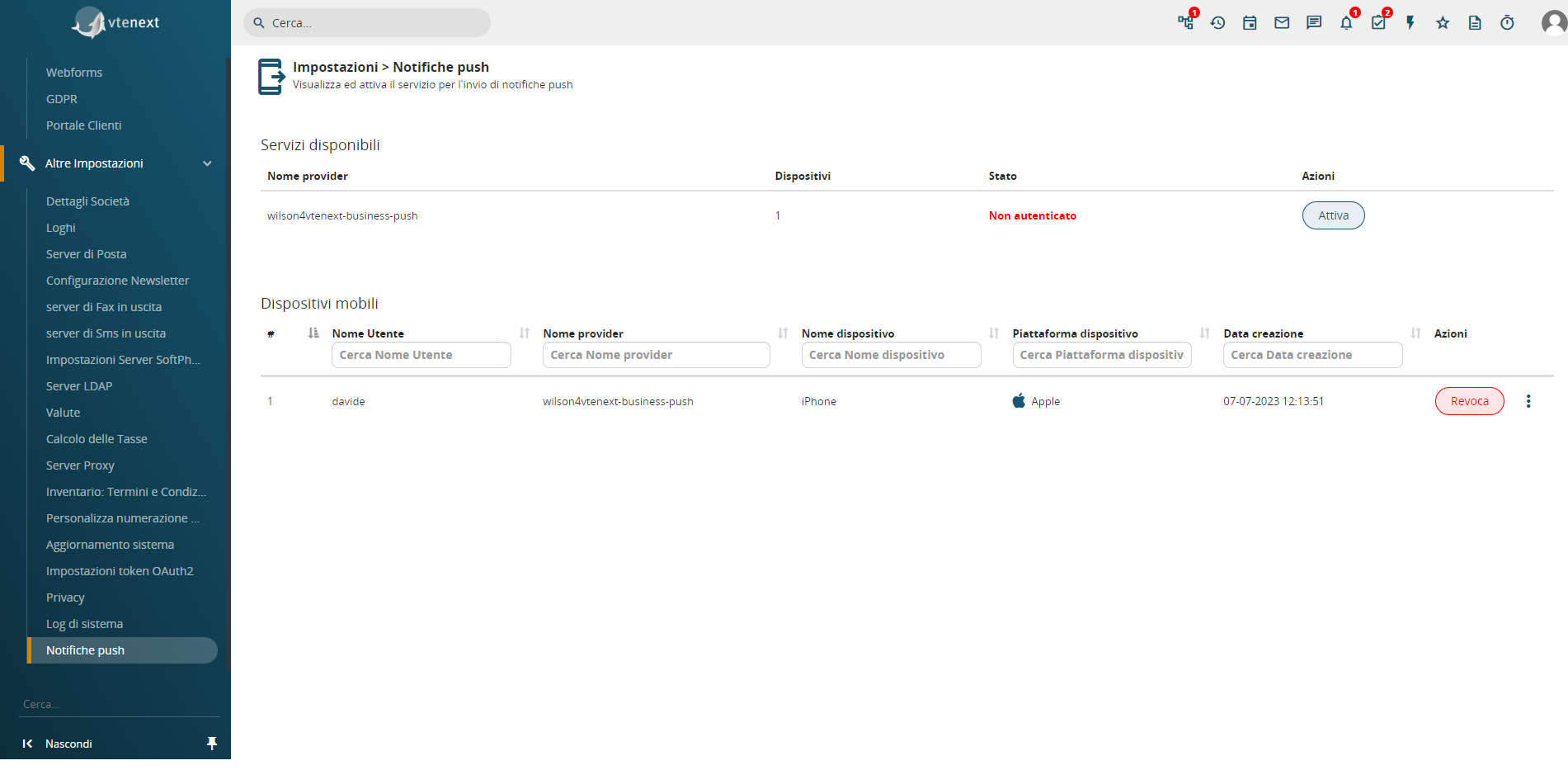Select Notifiche push menu item
Viewport: 1568px width, 770px height.
pos(123,650)
